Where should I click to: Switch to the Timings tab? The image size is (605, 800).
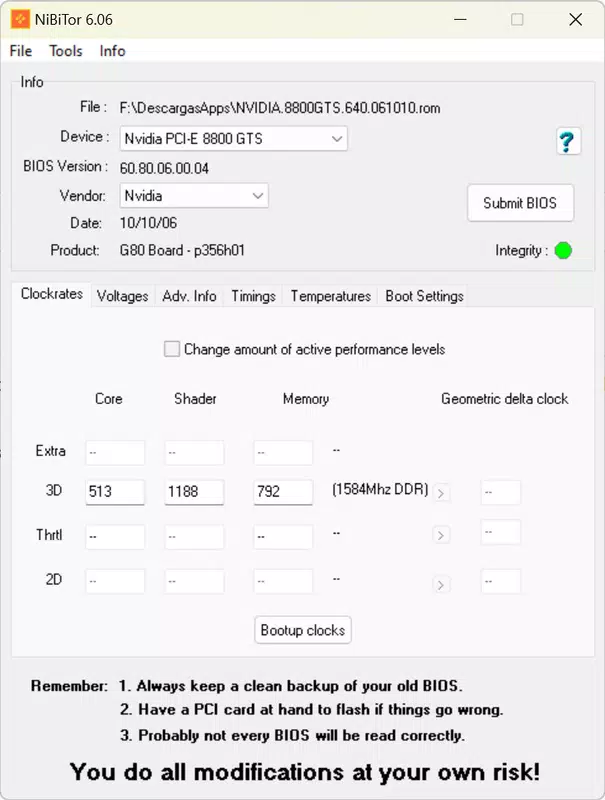[254, 296]
